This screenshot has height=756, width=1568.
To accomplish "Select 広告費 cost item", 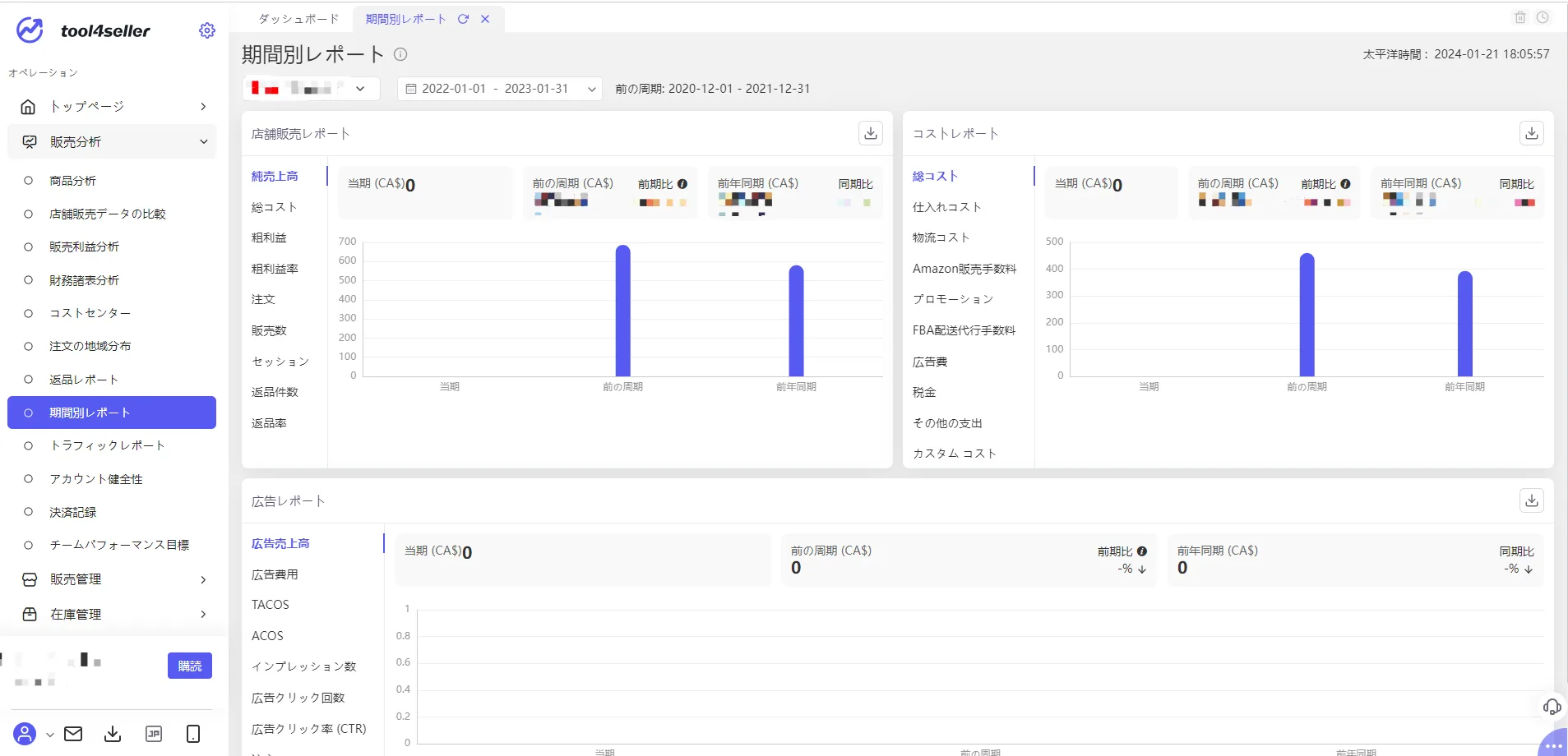I will click(930, 362).
